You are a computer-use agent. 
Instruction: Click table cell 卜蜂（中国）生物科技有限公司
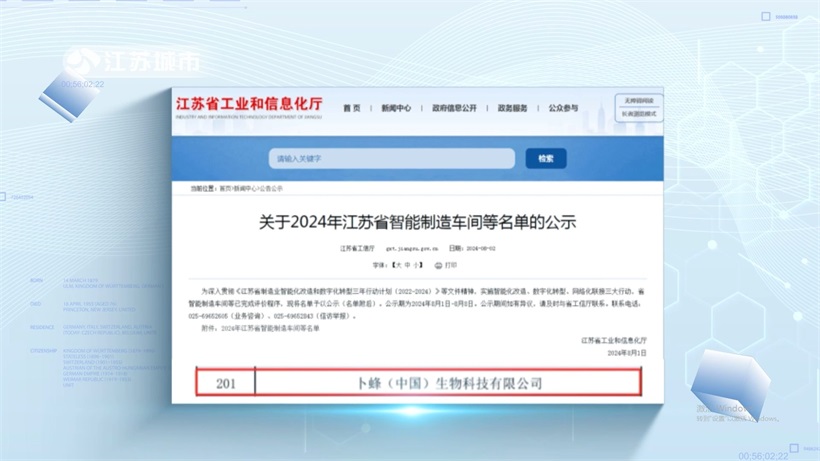(x=448, y=384)
